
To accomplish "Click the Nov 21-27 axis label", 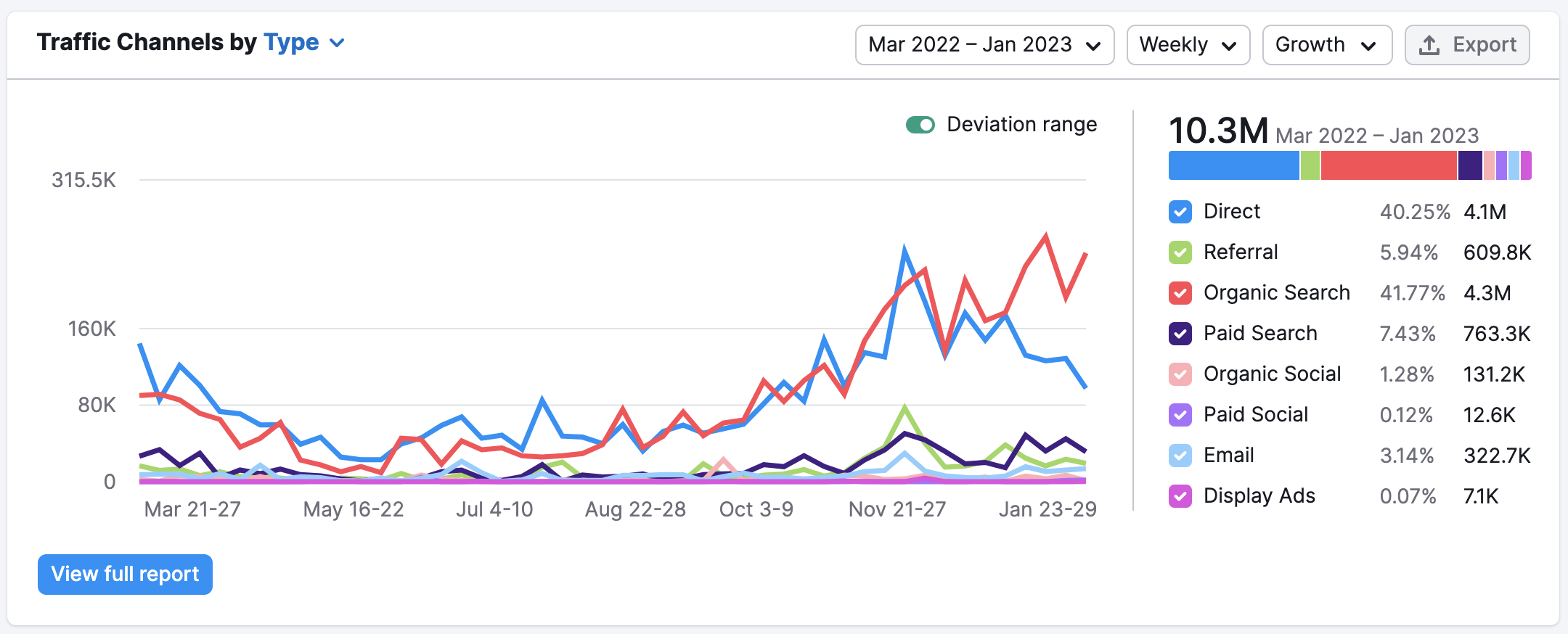I will coord(897,509).
